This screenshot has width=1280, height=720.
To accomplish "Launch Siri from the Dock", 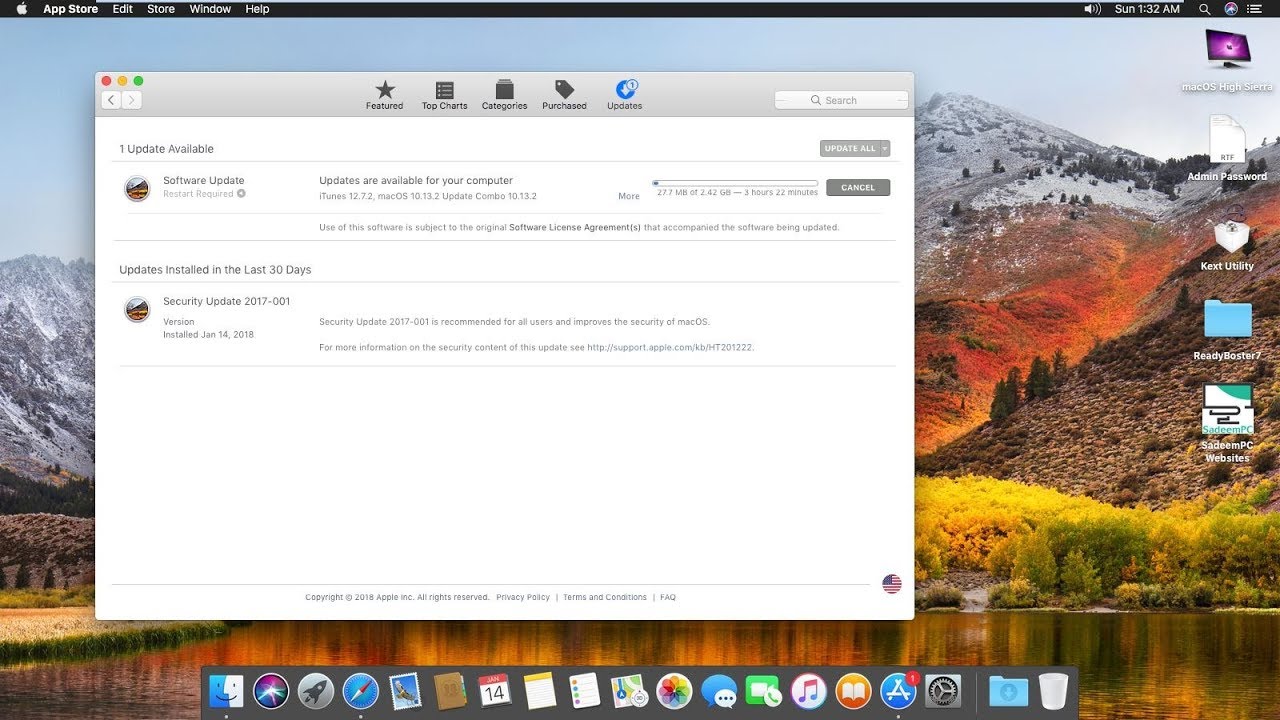I will click(271, 691).
